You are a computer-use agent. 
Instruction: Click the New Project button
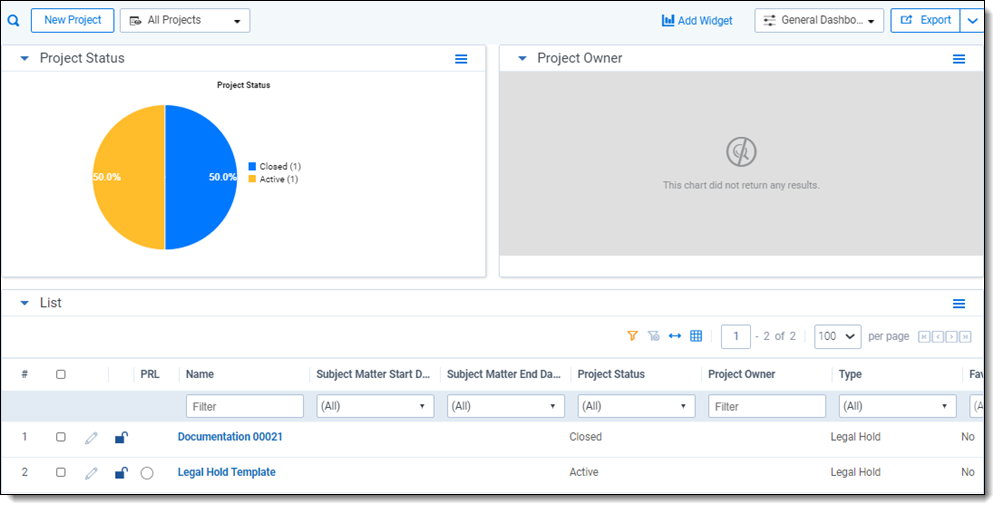click(x=72, y=20)
